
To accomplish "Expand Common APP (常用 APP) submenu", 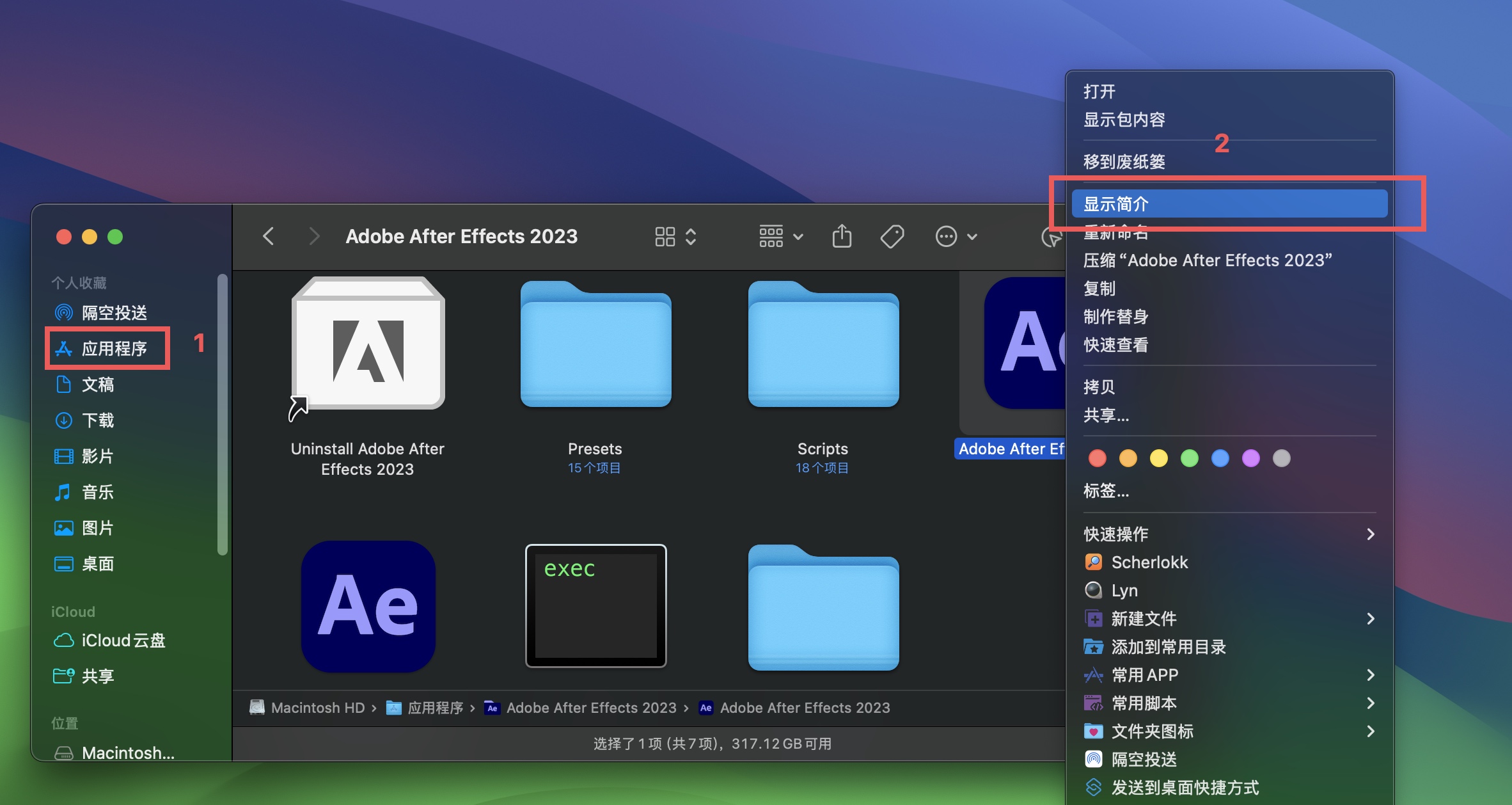I will (1229, 675).
